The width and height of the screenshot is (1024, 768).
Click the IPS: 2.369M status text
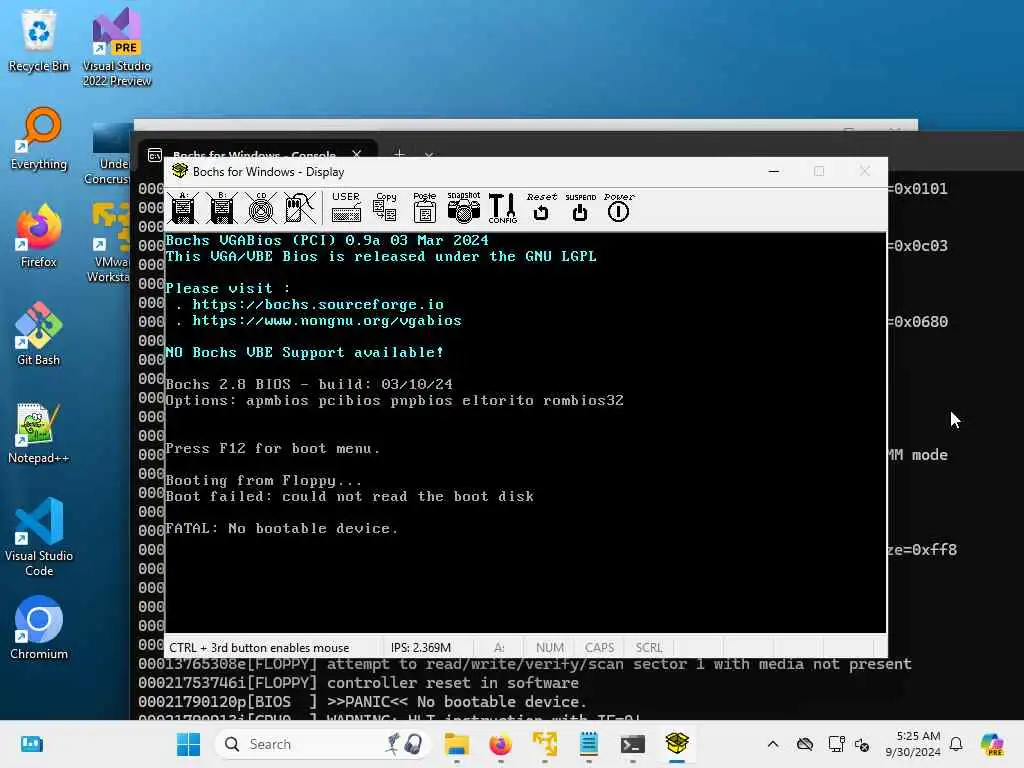point(421,648)
